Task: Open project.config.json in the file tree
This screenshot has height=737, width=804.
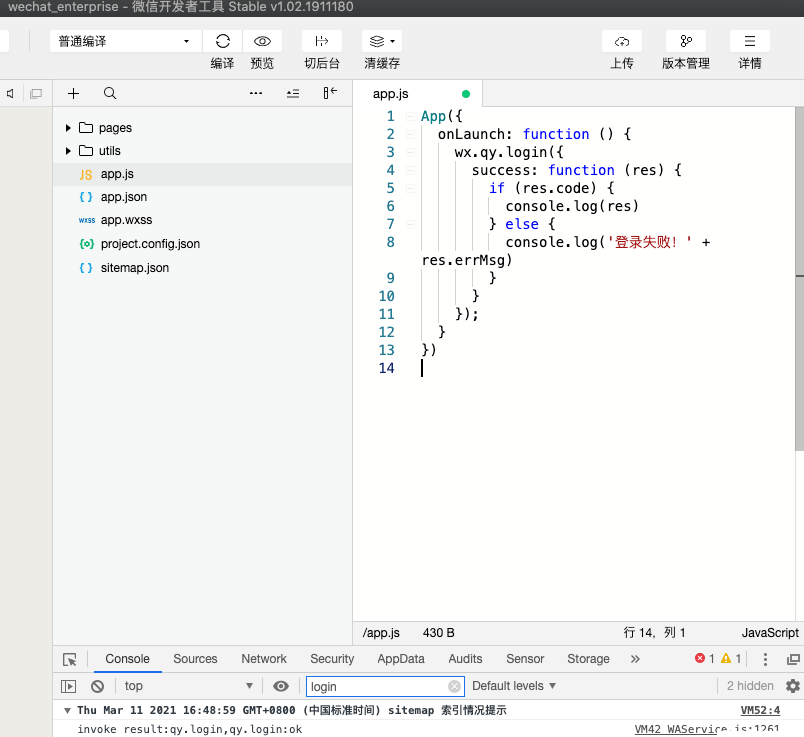Action: 203,244
